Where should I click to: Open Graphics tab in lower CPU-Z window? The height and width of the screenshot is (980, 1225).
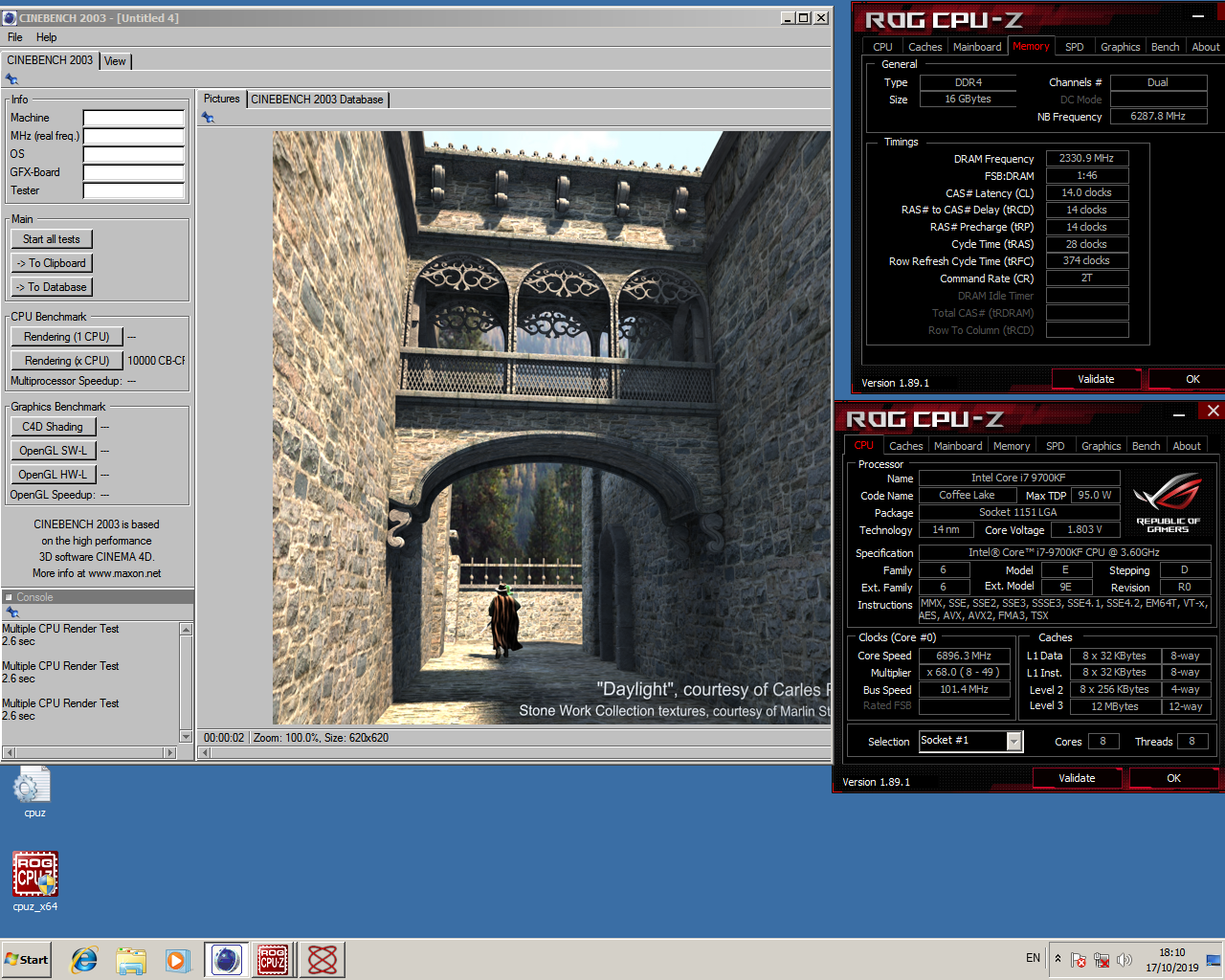[x=1102, y=446]
